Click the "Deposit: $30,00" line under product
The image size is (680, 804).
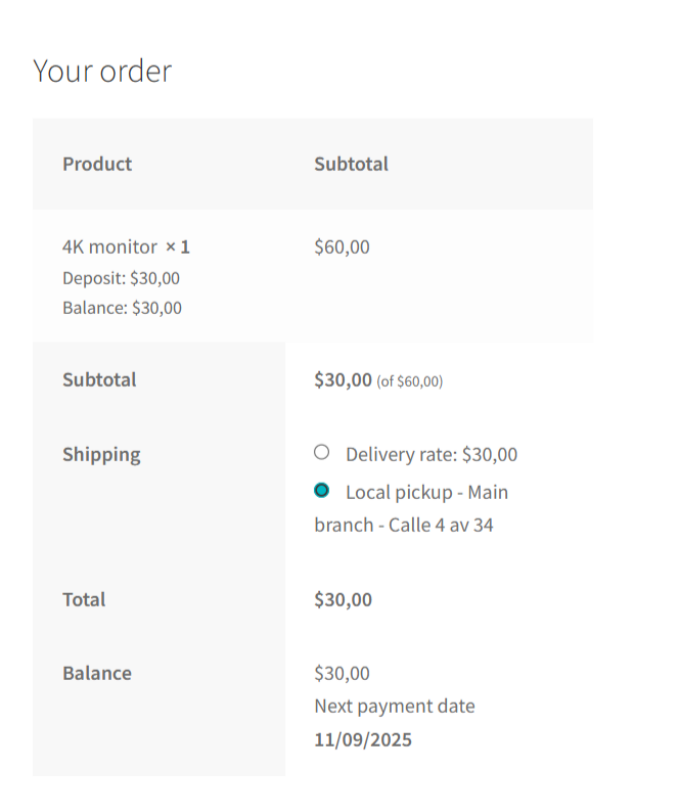tap(121, 278)
